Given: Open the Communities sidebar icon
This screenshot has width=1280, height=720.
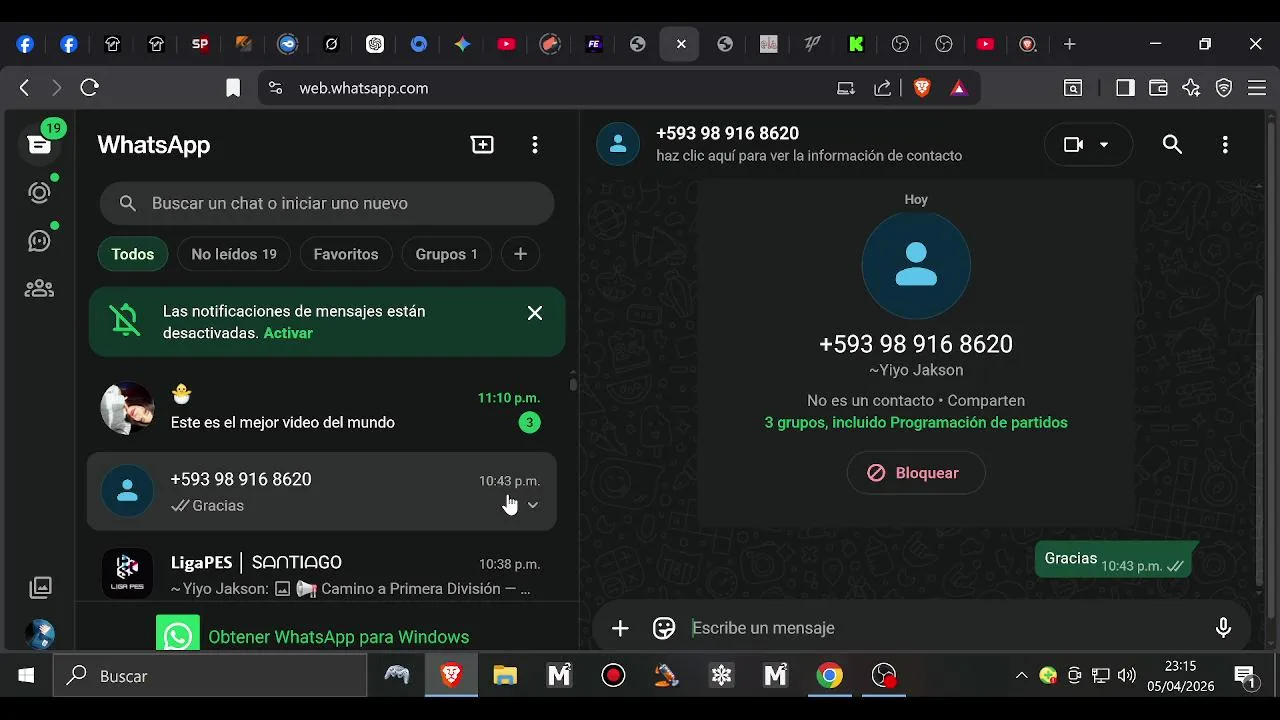Looking at the screenshot, I should click(40, 289).
